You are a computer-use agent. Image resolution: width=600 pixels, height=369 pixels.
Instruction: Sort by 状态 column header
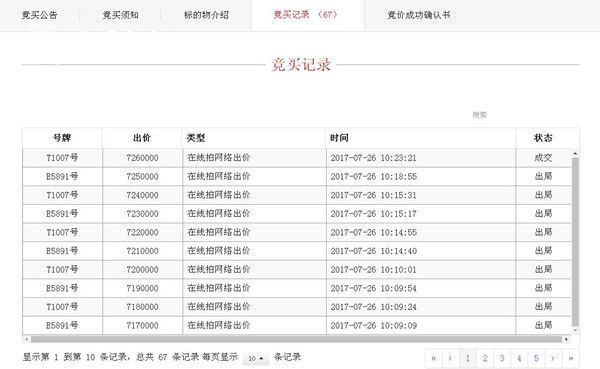click(x=543, y=138)
